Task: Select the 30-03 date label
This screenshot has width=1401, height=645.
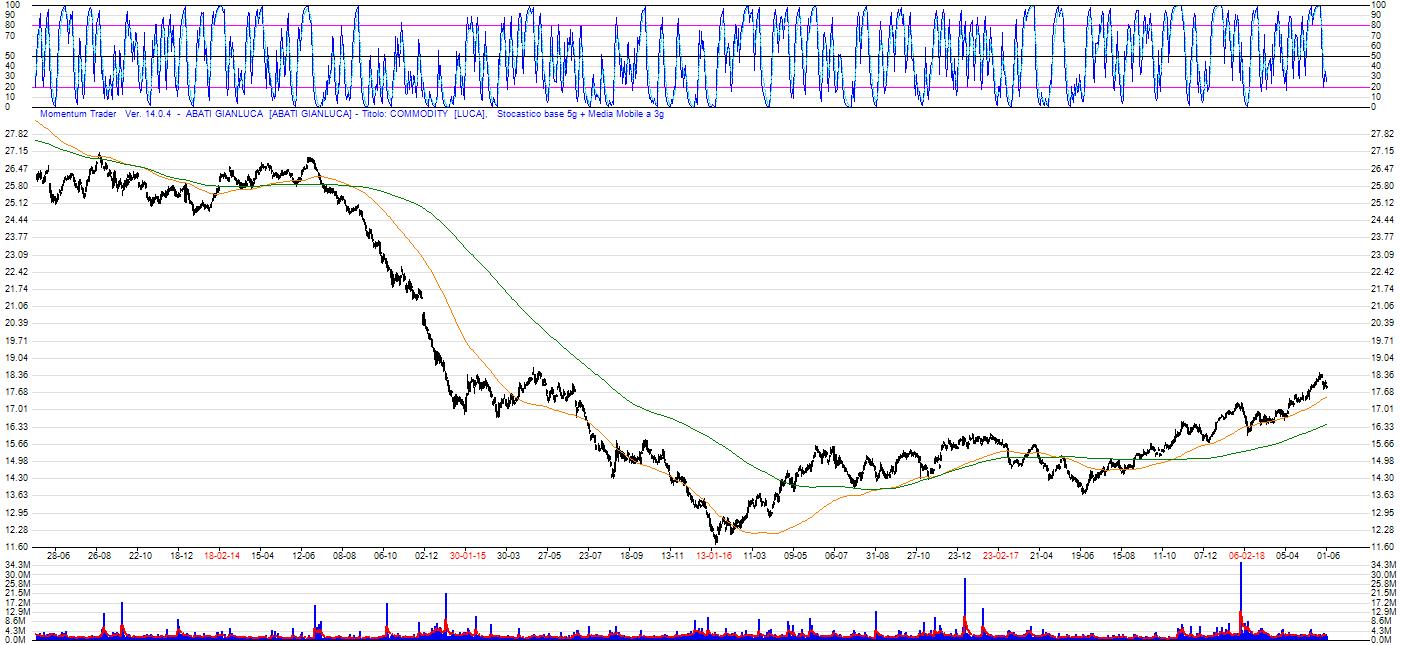Action: pyautogui.click(x=509, y=554)
